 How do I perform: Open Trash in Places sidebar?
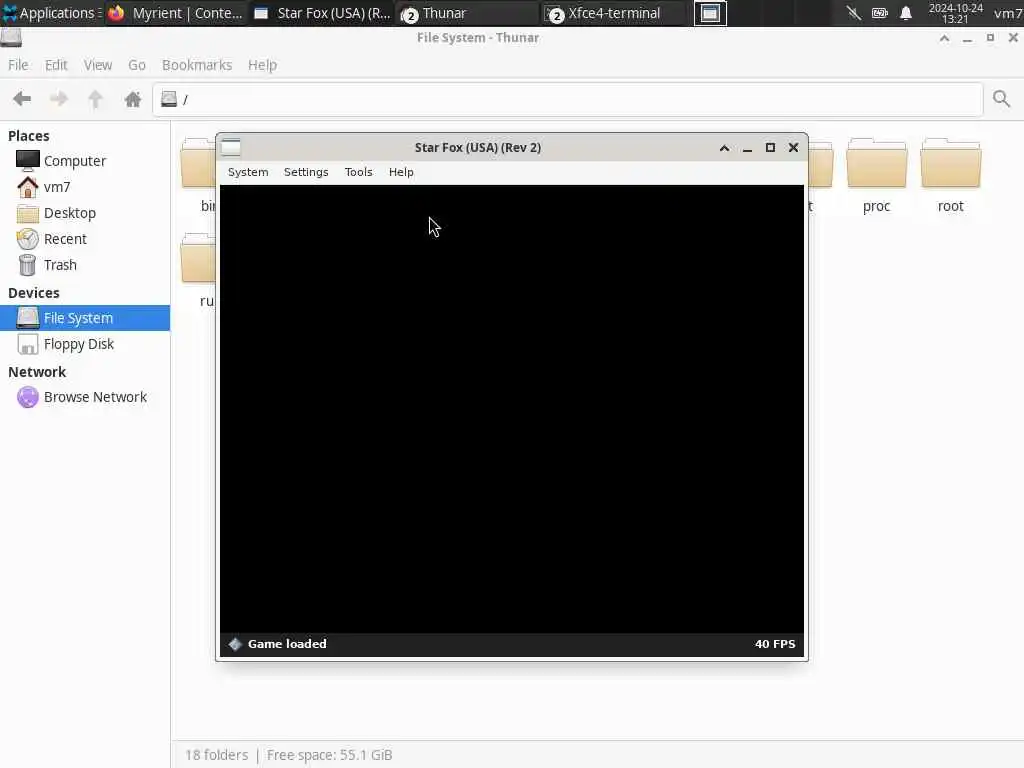(85, 265)
